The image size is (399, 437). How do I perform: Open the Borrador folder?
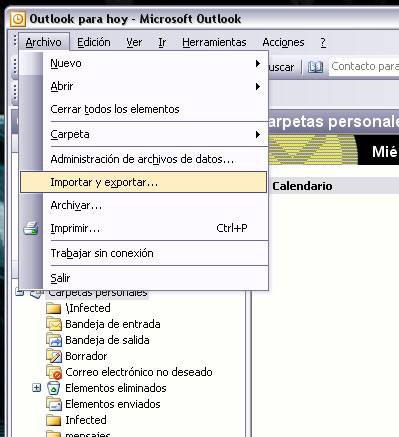(86, 356)
